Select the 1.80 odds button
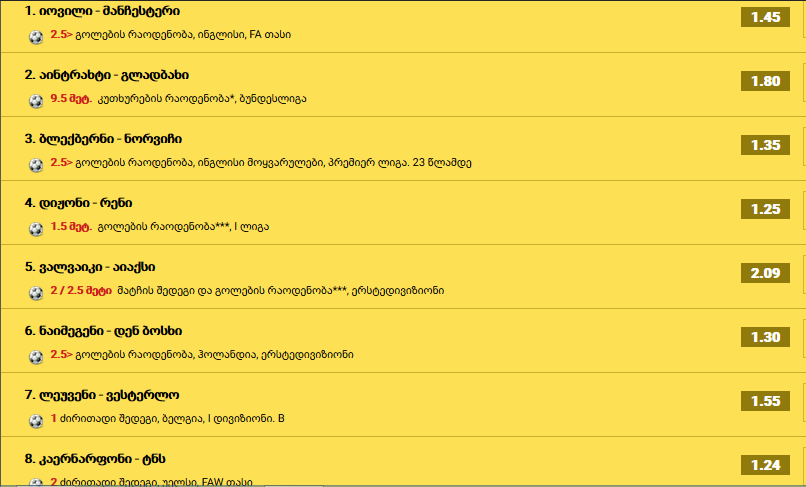This screenshot has height=487, width=806. 765,81
